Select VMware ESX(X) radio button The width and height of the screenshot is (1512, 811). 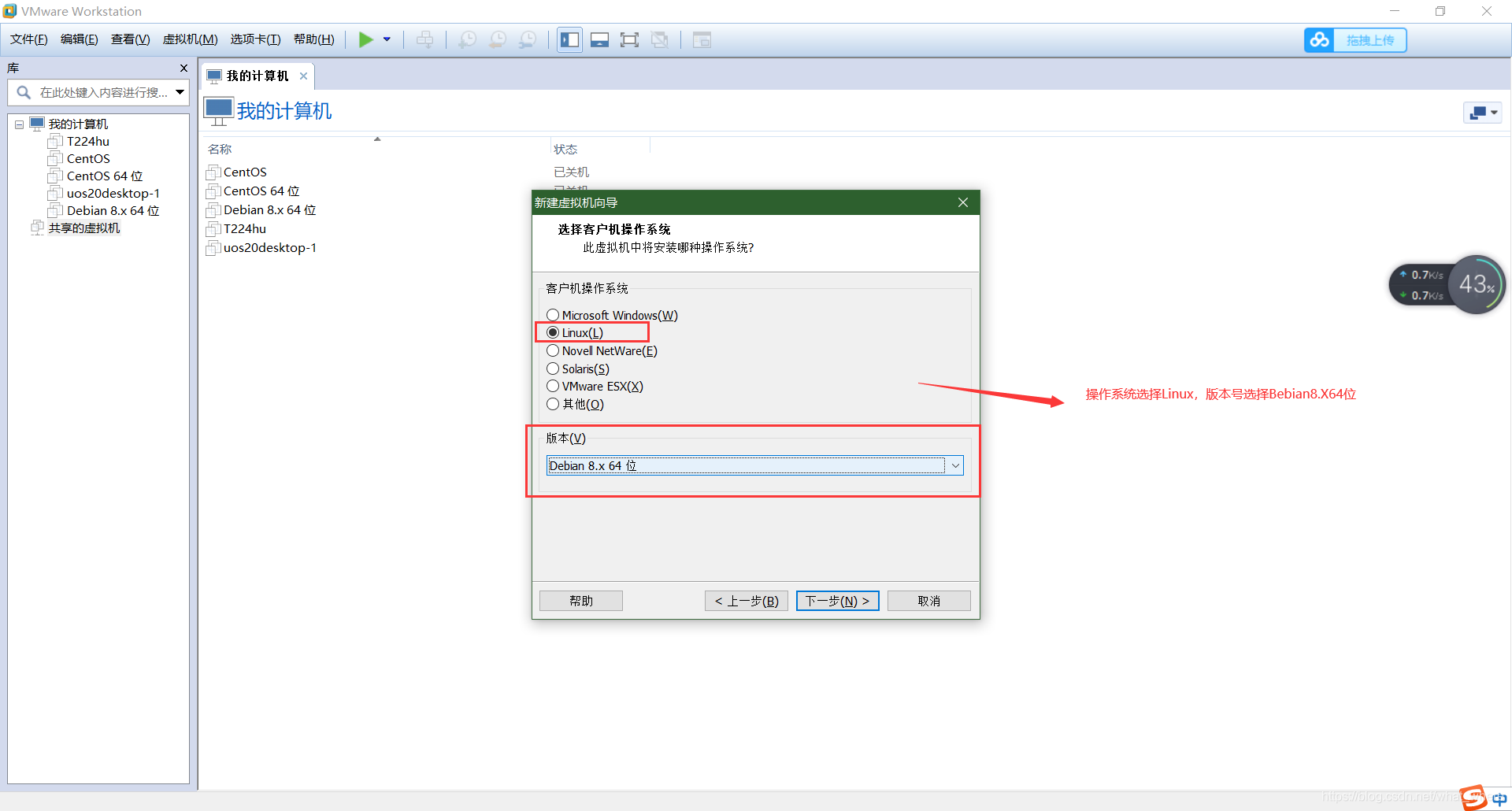point(553,386)
